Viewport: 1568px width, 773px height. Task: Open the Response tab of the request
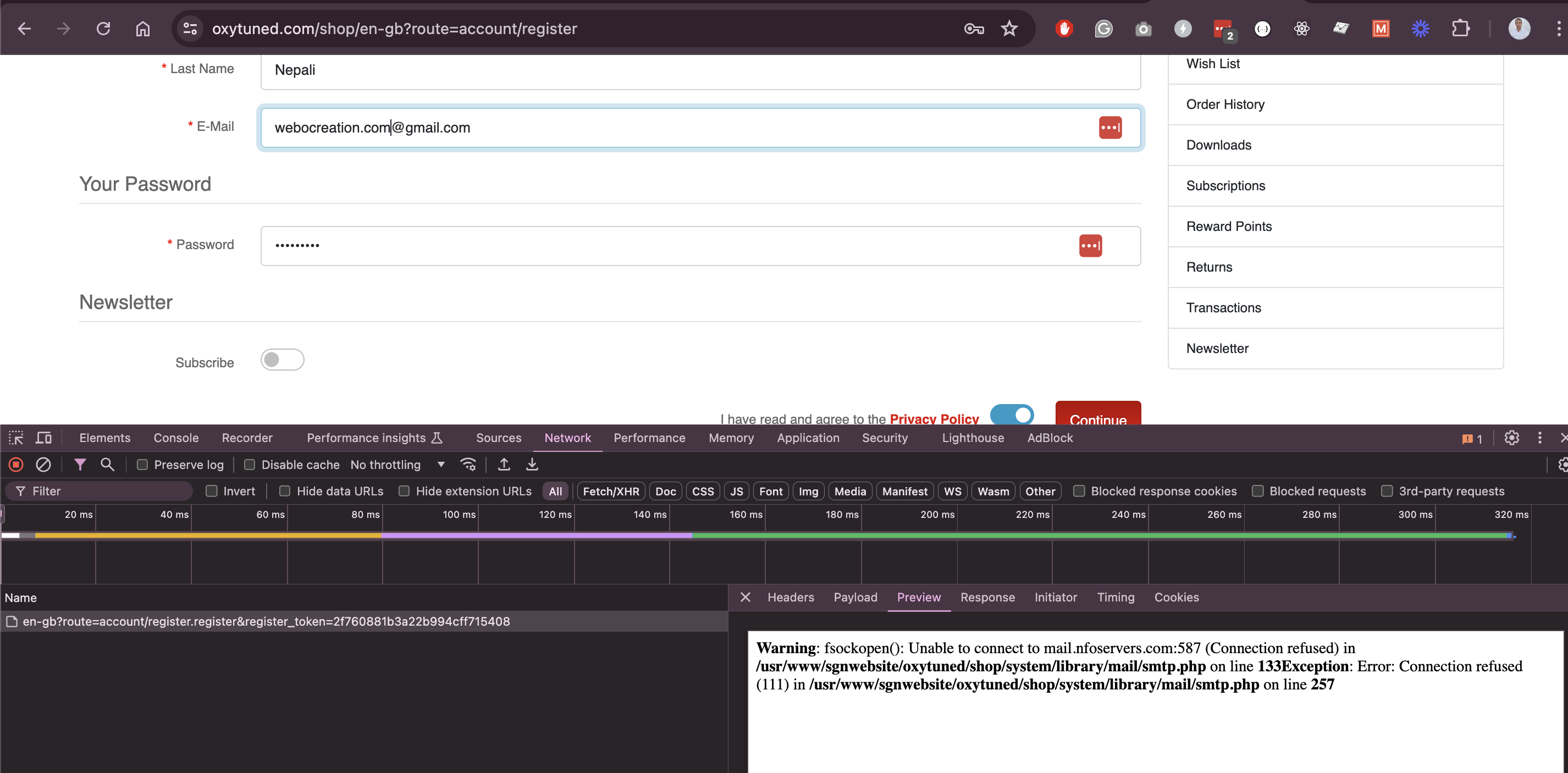[x=987, y=598]
